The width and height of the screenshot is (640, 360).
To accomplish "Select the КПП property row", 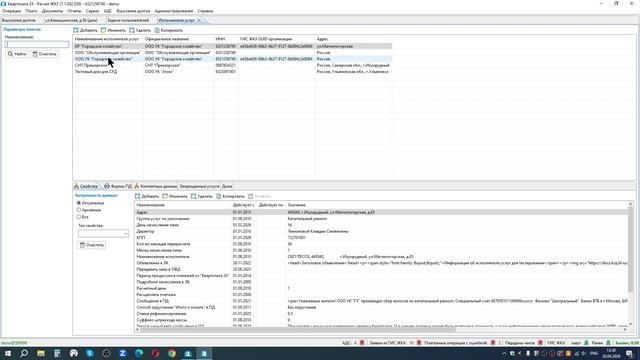I will (380, 238).
